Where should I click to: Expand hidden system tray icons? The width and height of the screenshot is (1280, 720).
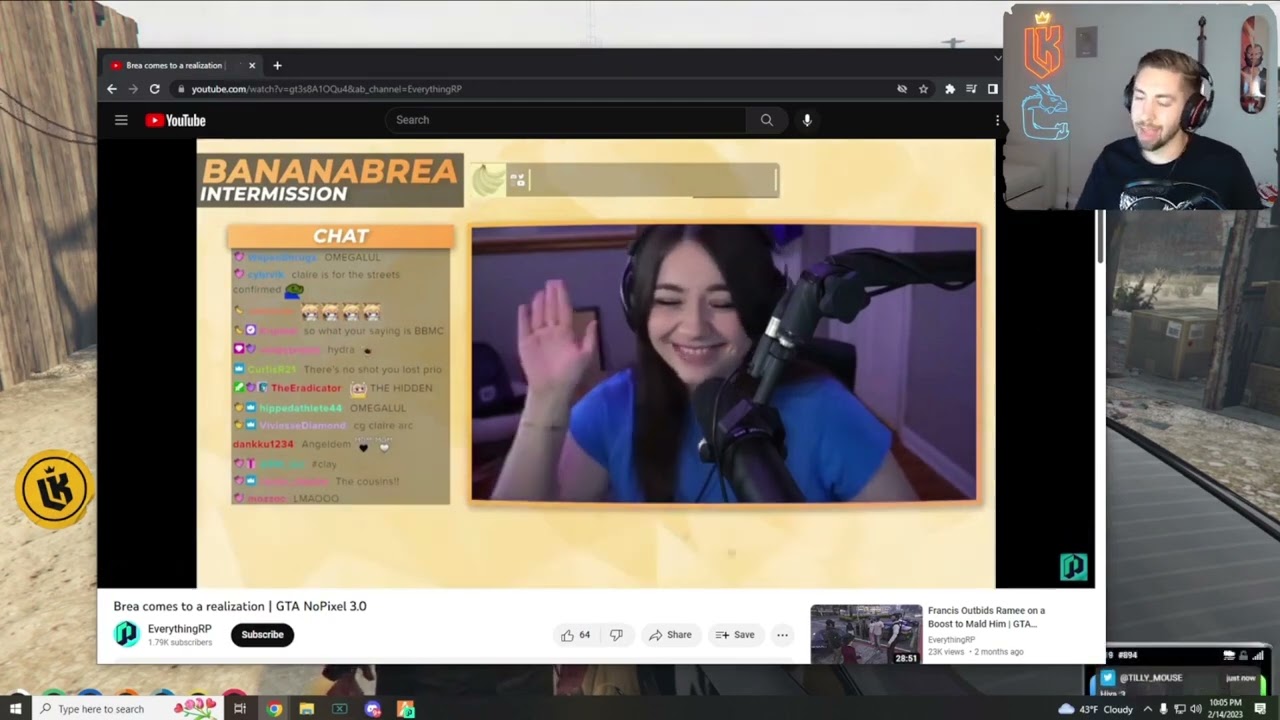[1147, 709]
